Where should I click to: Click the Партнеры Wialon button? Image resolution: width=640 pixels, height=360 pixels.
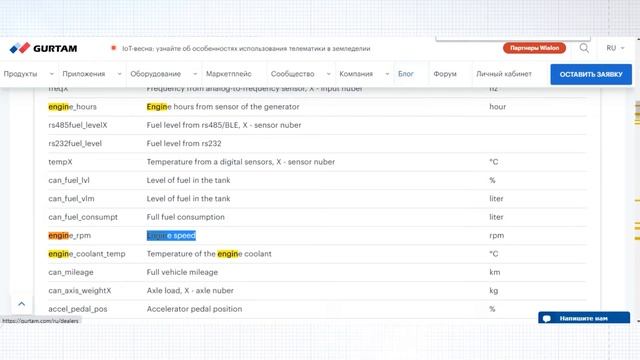pyautogui.click(x=534, y=48)
